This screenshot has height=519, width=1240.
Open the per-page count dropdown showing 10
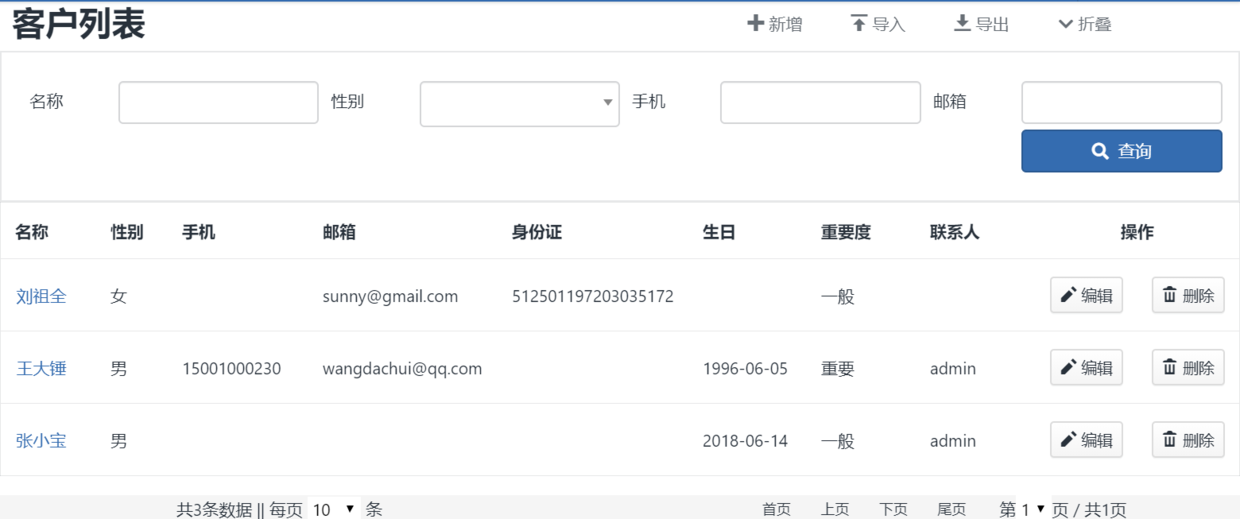[x=333, y=509]
